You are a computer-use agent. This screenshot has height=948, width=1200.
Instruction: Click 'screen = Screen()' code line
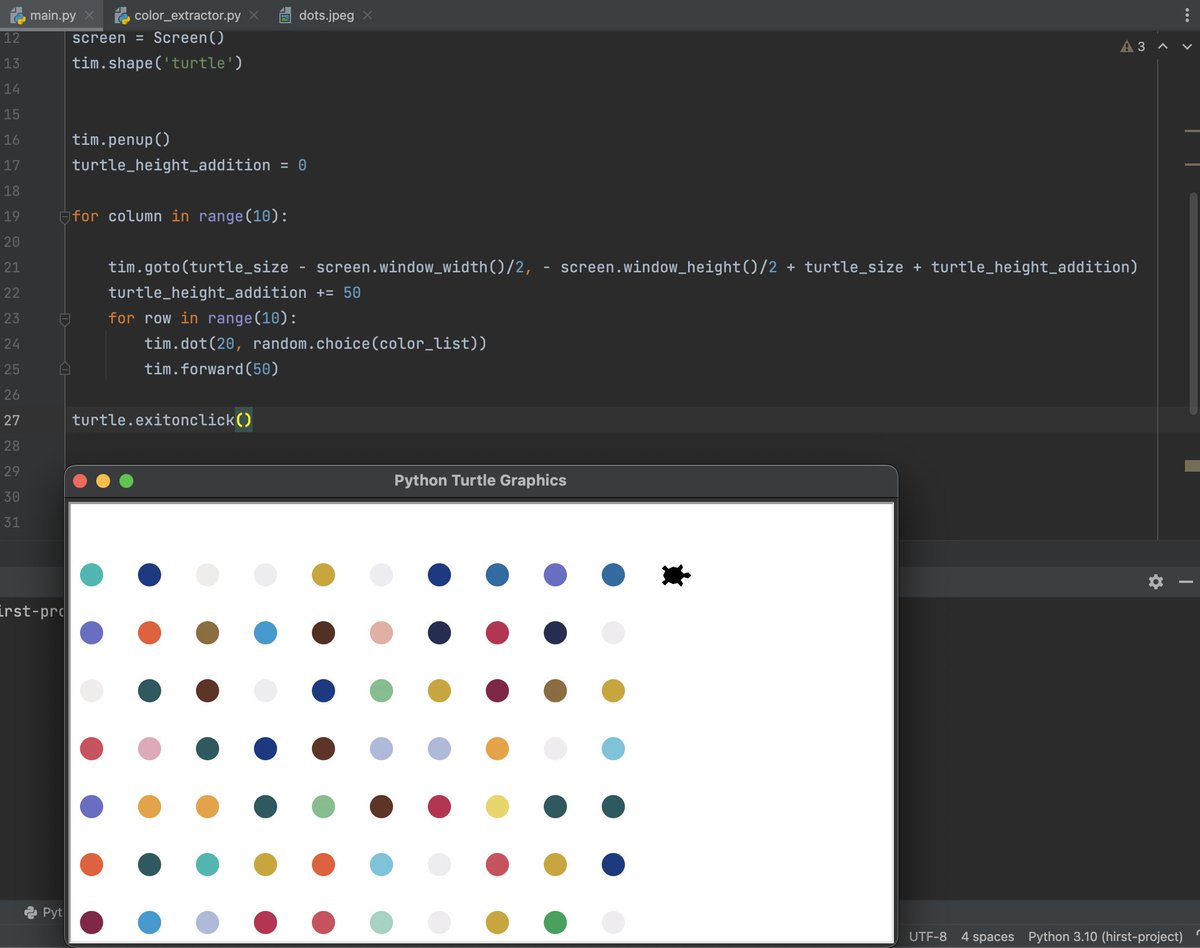[148, 38]
